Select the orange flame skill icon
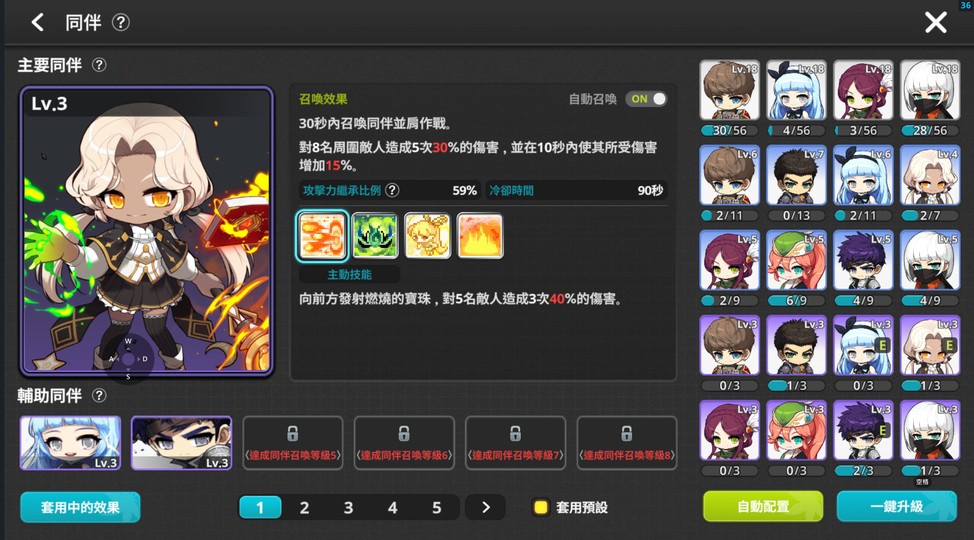The width and height of the screenshot is (974, 540). [x=480, y=236]
